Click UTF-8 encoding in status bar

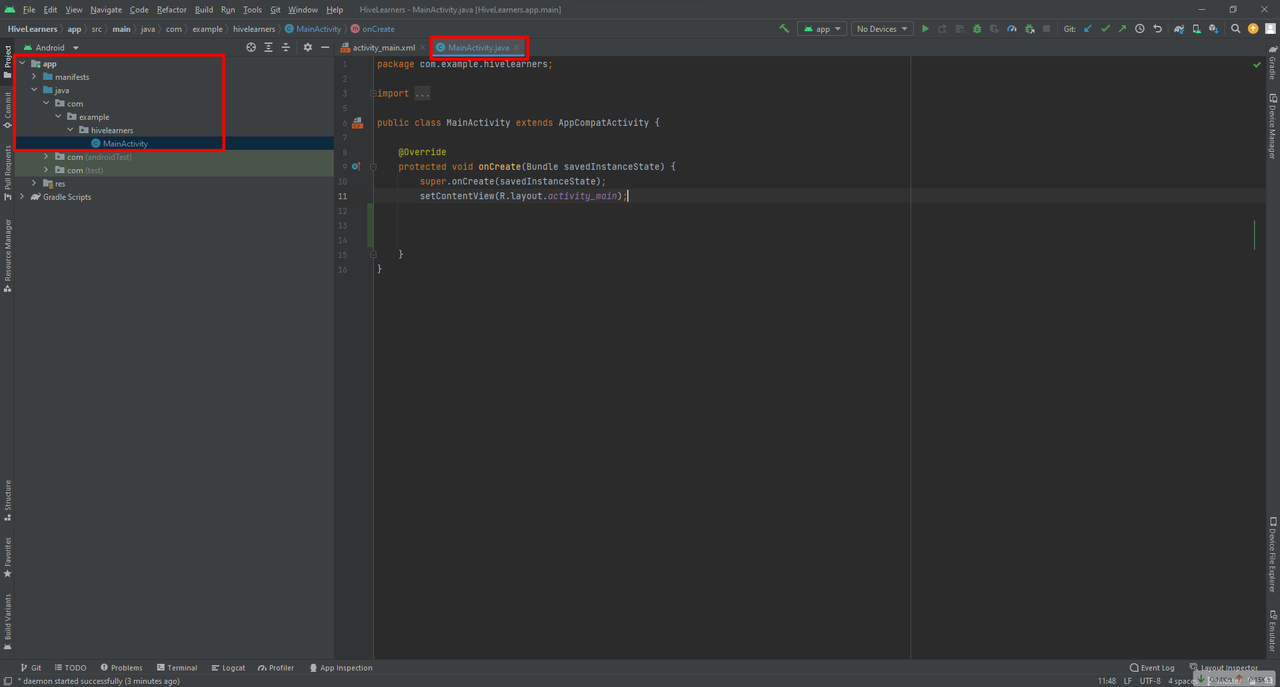tap(1150, 681)
